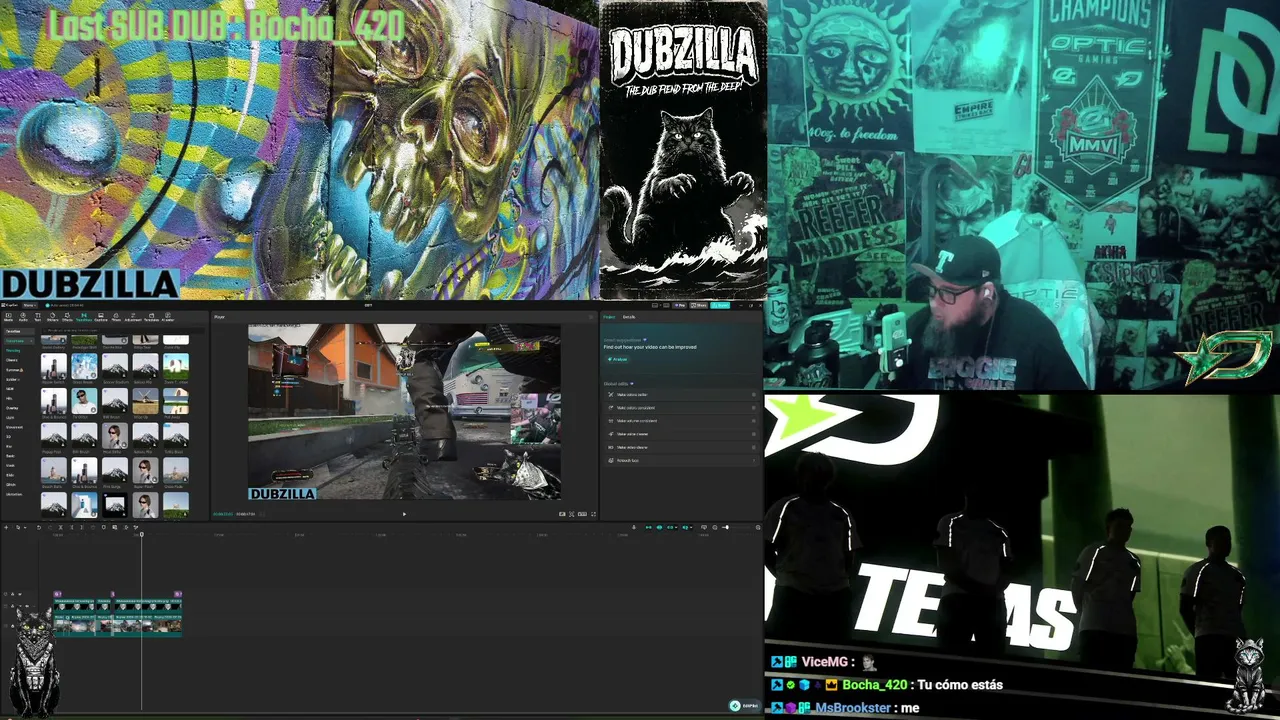This screenshot has height=720, width=1280.
Task: Toggle the Make volume consistent switch
Action: point(753,421)
